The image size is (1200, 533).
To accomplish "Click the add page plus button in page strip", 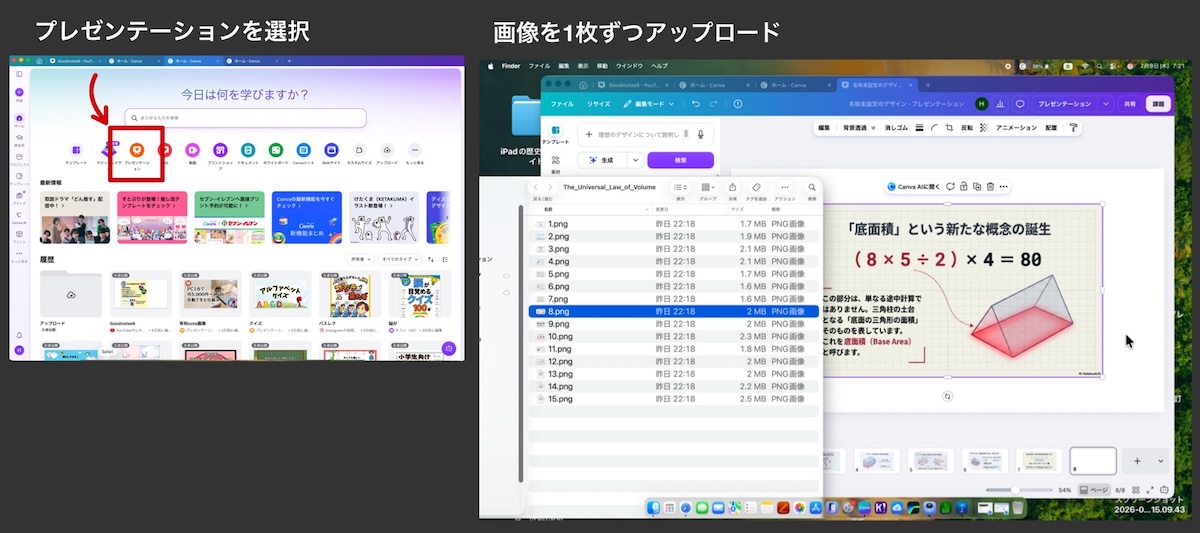I will 1137,461.
